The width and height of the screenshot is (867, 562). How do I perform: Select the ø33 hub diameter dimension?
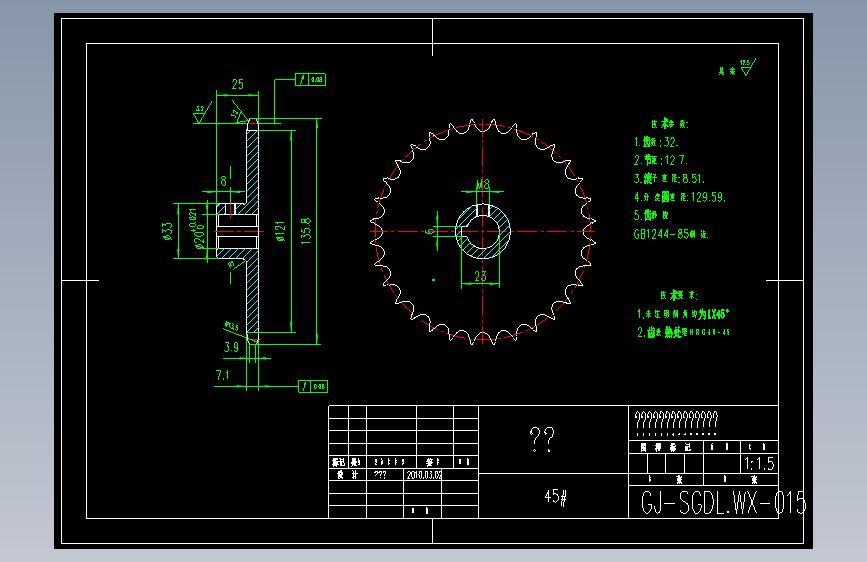coord(168,231)
